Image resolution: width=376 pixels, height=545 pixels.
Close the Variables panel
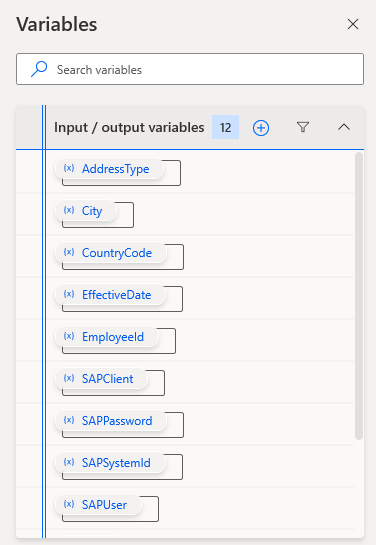coord(353,24)
